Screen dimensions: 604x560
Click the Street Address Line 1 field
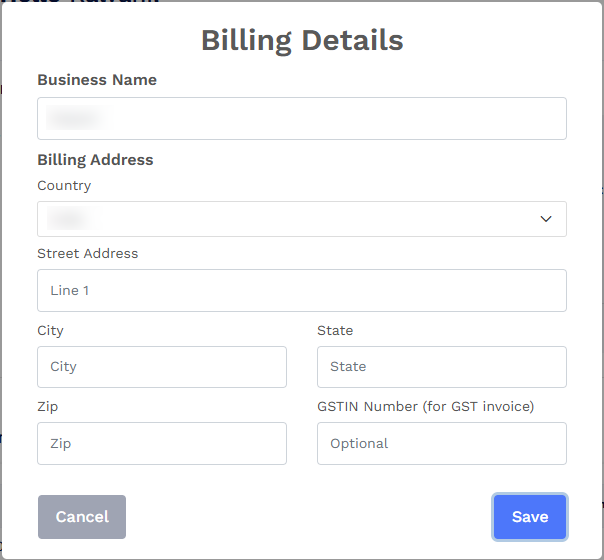click(x=302, y=290)
